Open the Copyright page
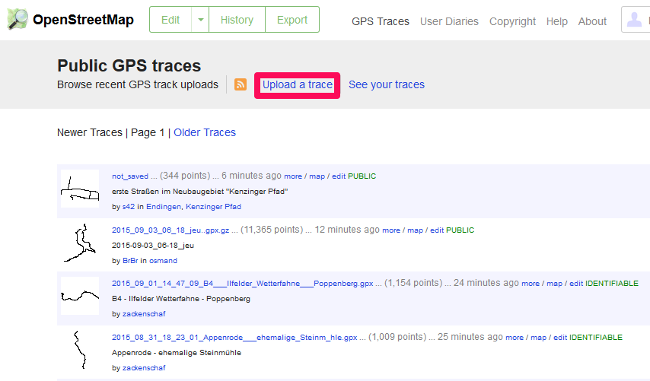 point(512,21)
